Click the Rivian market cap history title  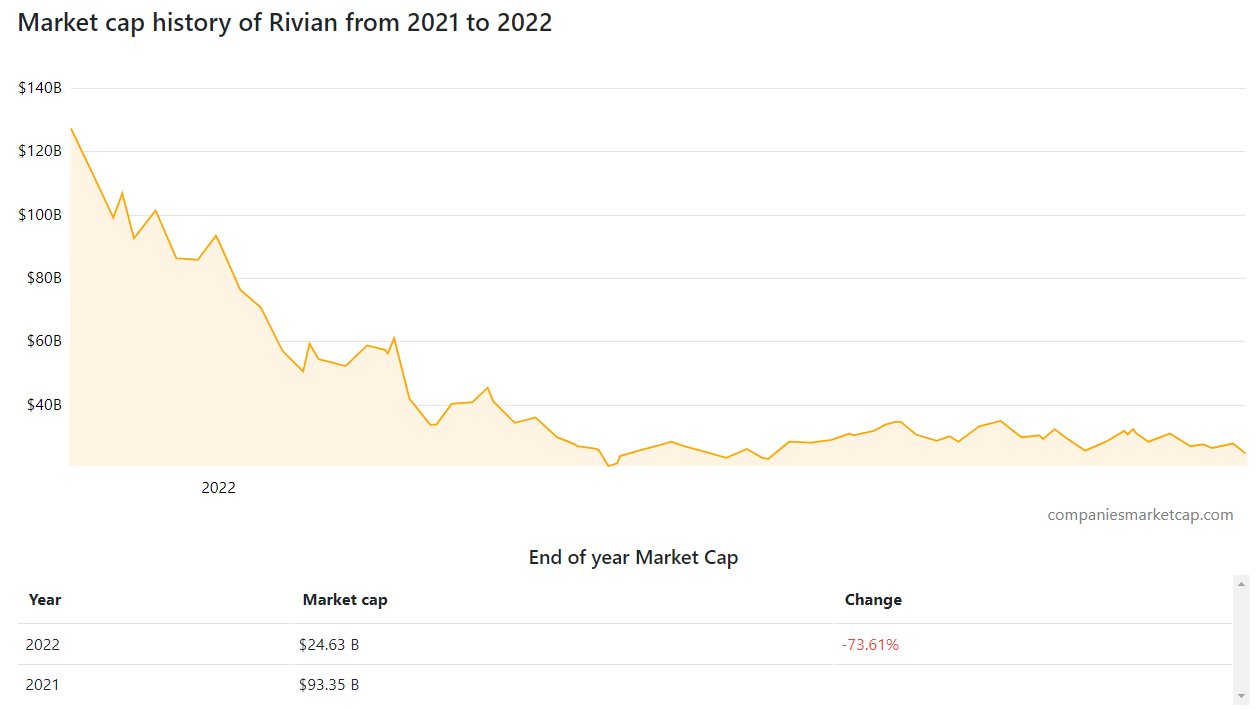click(x=285, y=23)
